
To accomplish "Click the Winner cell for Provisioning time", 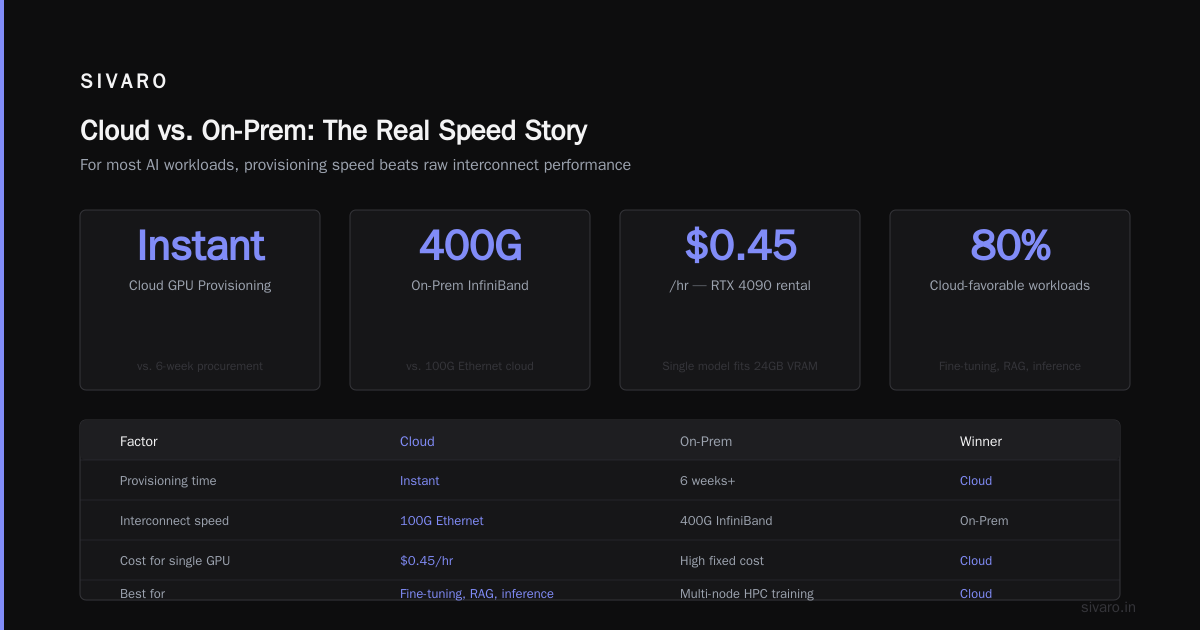I will tap(976, 481).
